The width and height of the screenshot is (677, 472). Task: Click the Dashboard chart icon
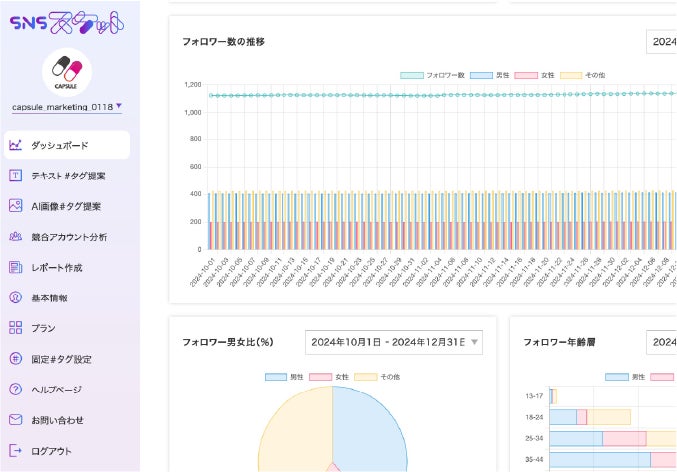pyautogui.click(x=16, y=145)
